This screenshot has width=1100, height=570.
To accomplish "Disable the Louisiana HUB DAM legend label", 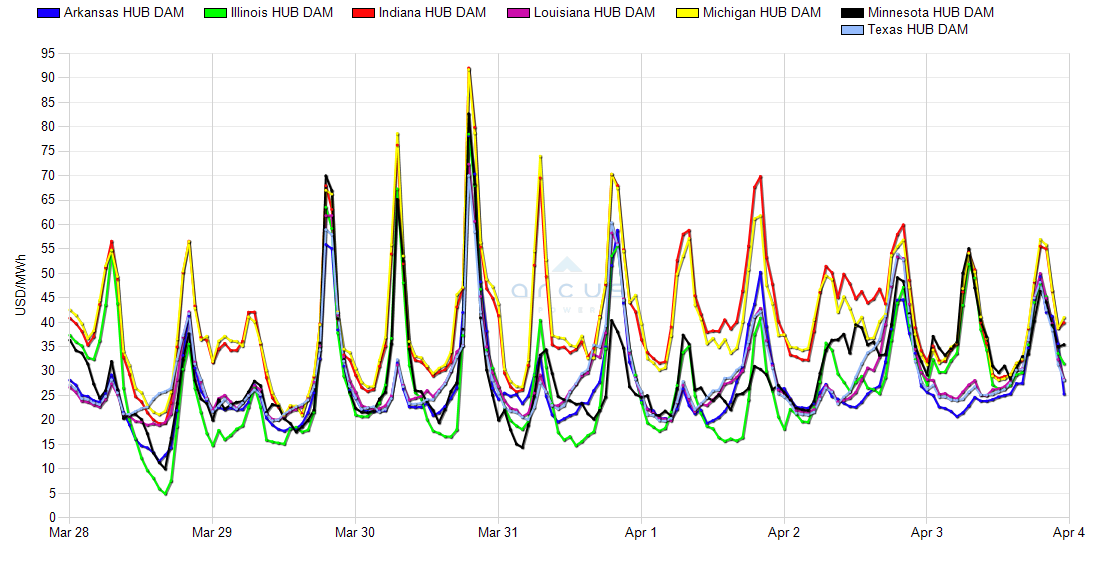I will pos(594,13).
